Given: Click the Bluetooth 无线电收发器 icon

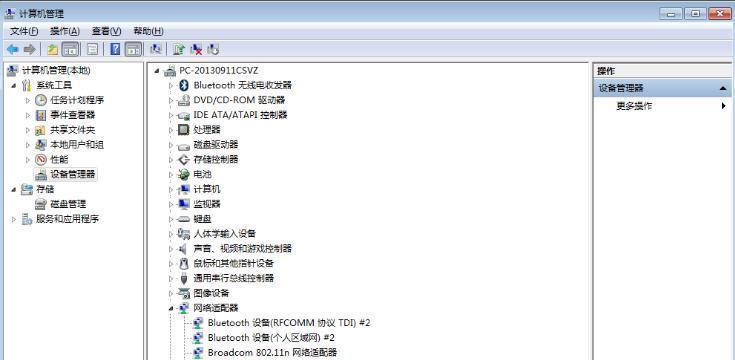Looking at the screenshot, I should [x=184, y=85].
